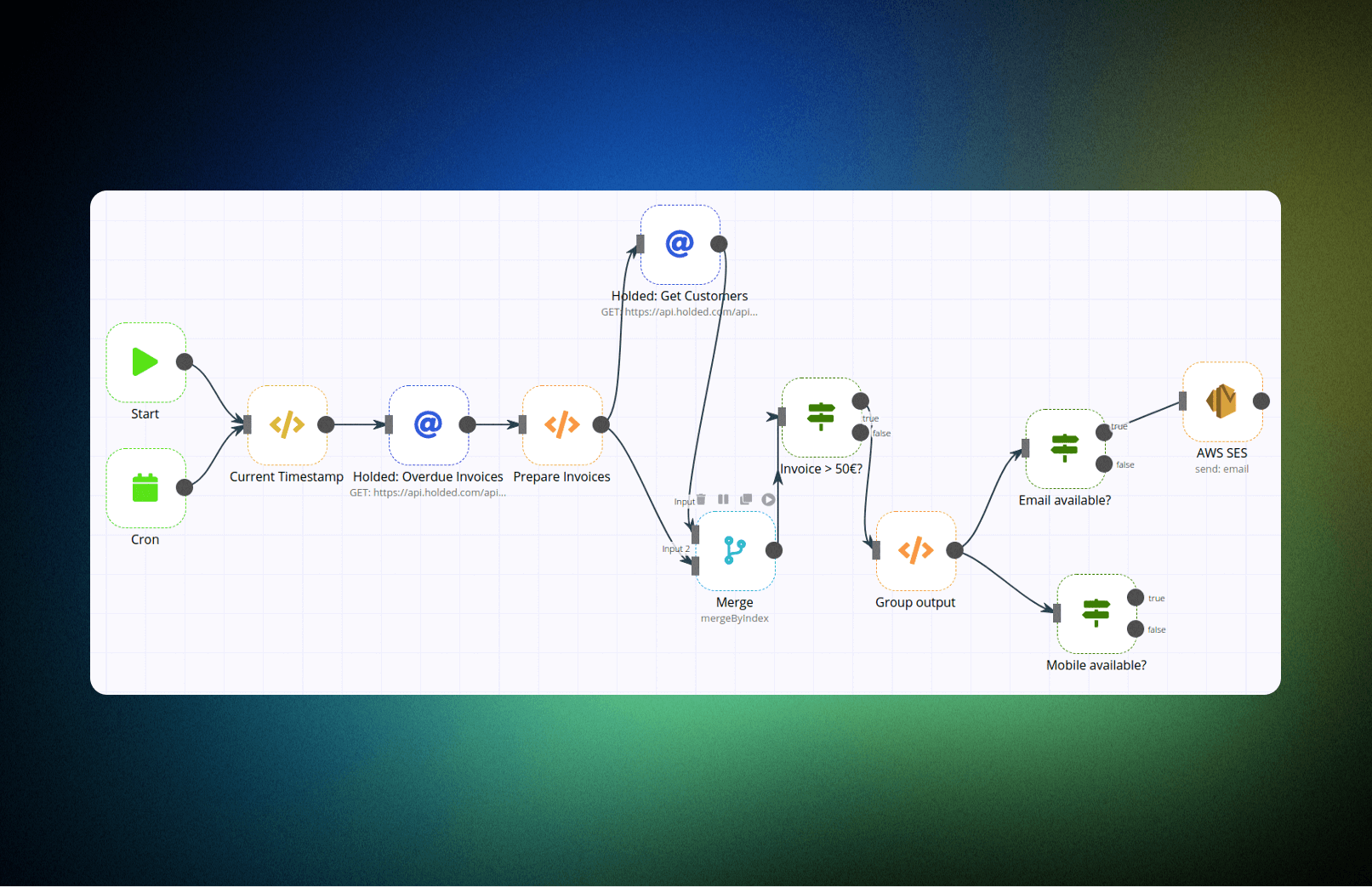
Task: Open the Holded: Get Customers HTTP node
Action: 680,244
